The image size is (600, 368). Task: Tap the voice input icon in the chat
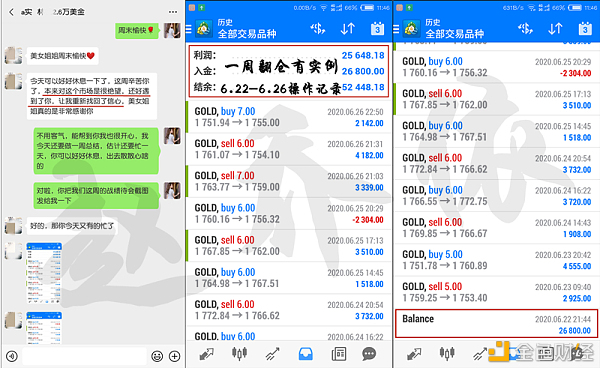click(x=12, y=357)
